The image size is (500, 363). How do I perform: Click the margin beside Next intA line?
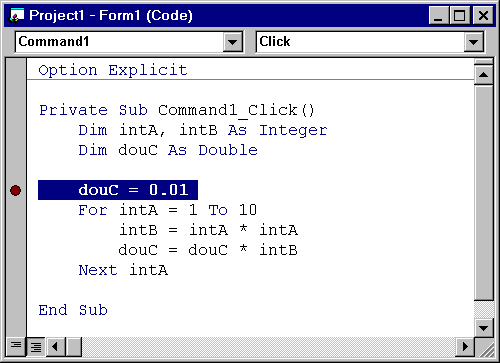16,270
